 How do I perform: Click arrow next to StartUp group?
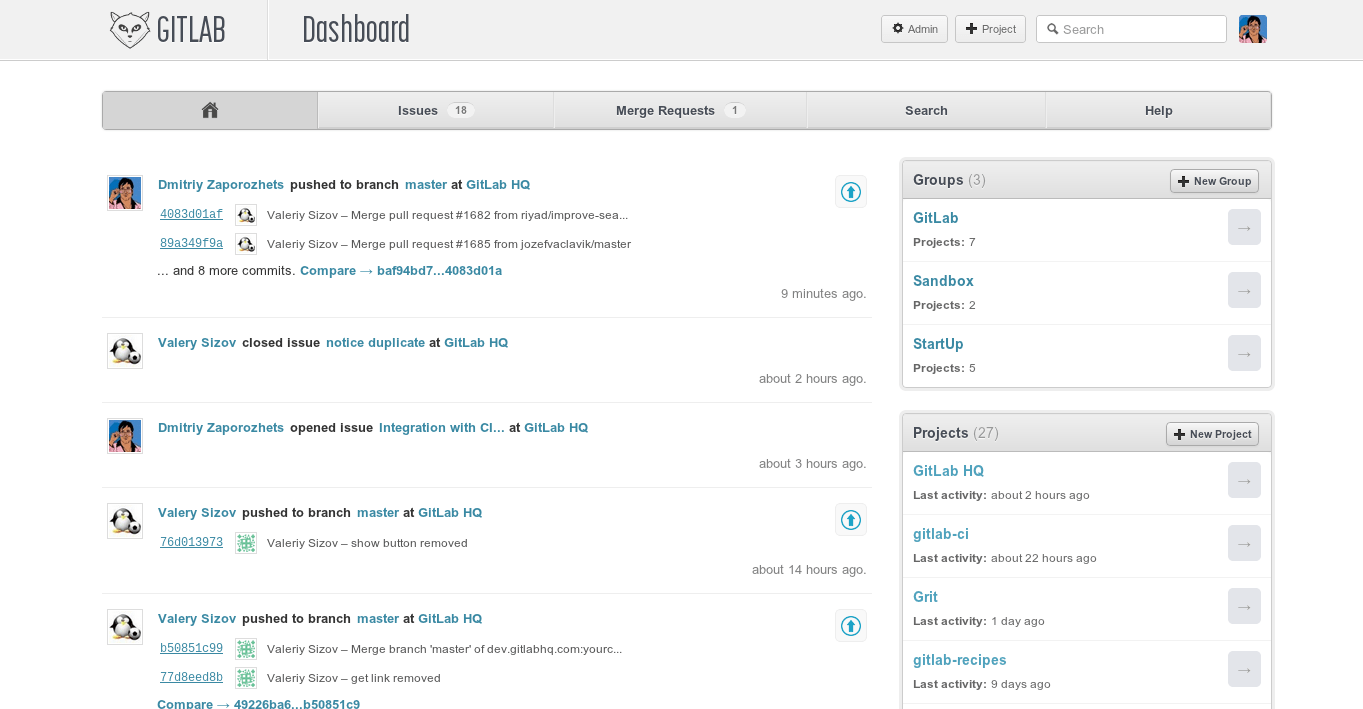[x=1244, y=353]
